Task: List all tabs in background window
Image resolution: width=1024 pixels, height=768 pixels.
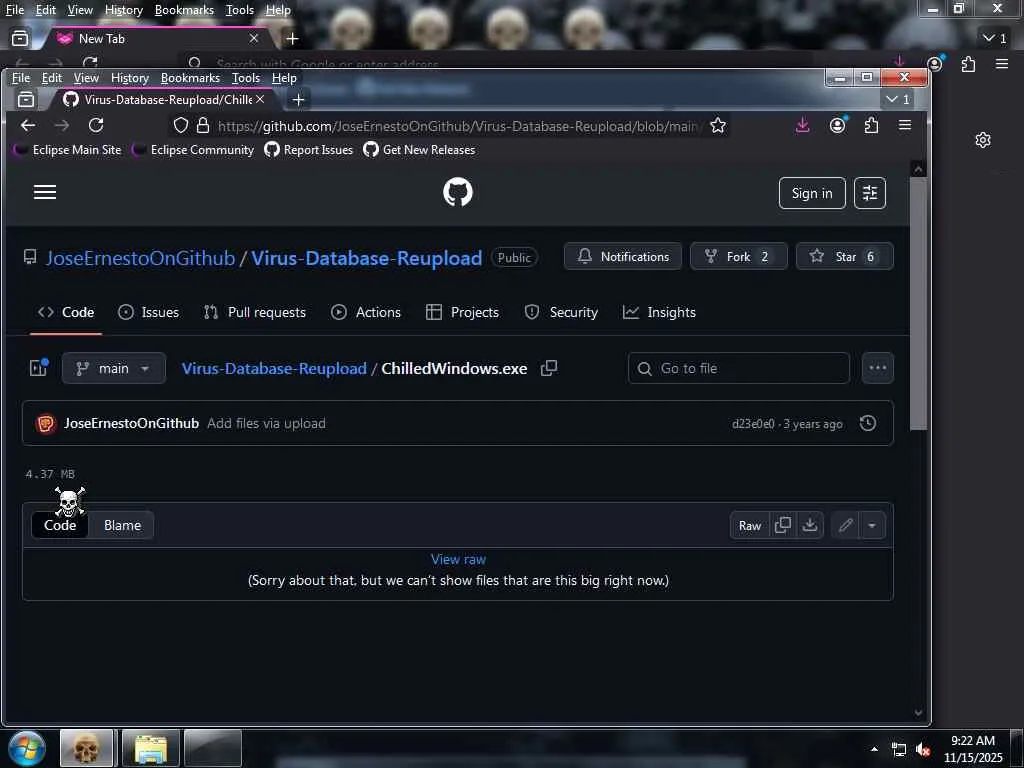Action: click(x=995, y=39)
